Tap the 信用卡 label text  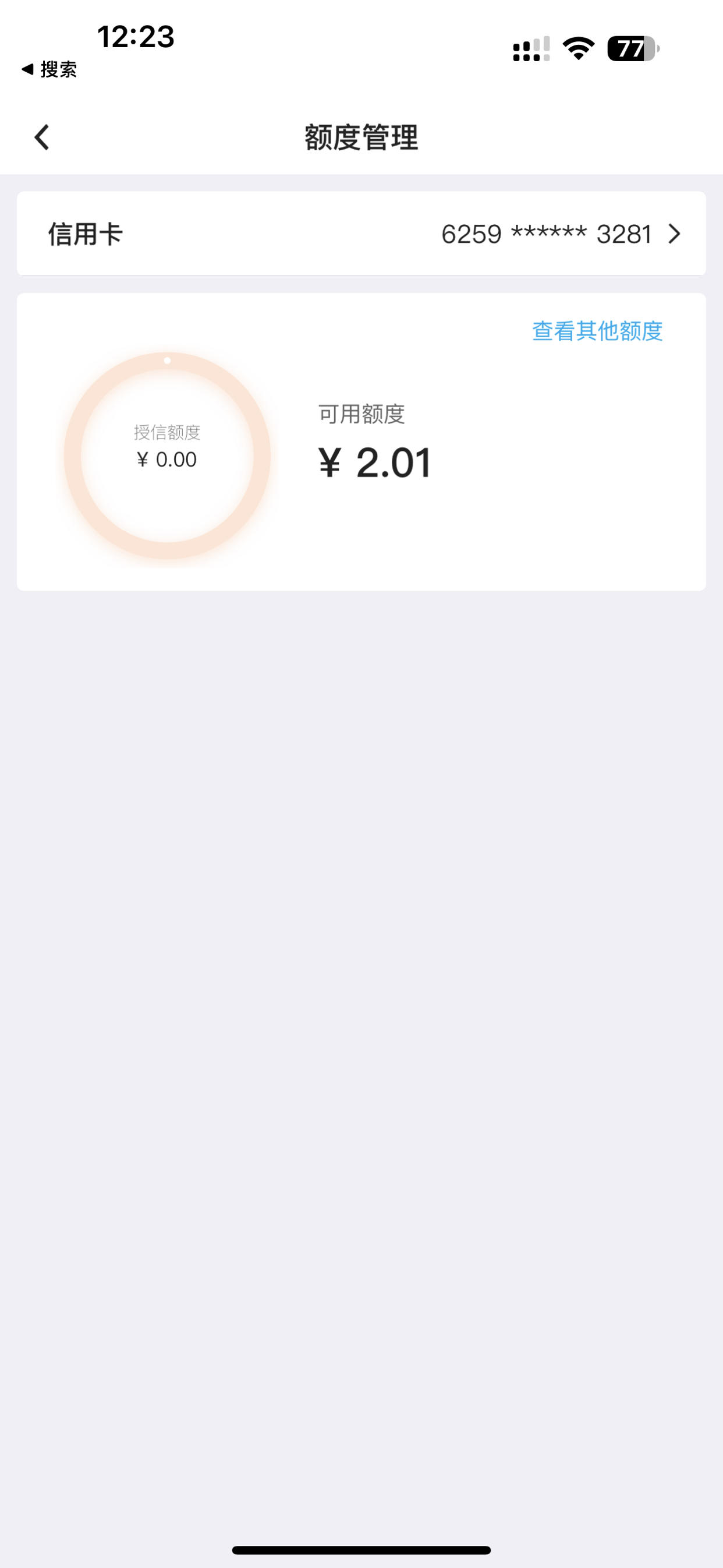(86, 234)
